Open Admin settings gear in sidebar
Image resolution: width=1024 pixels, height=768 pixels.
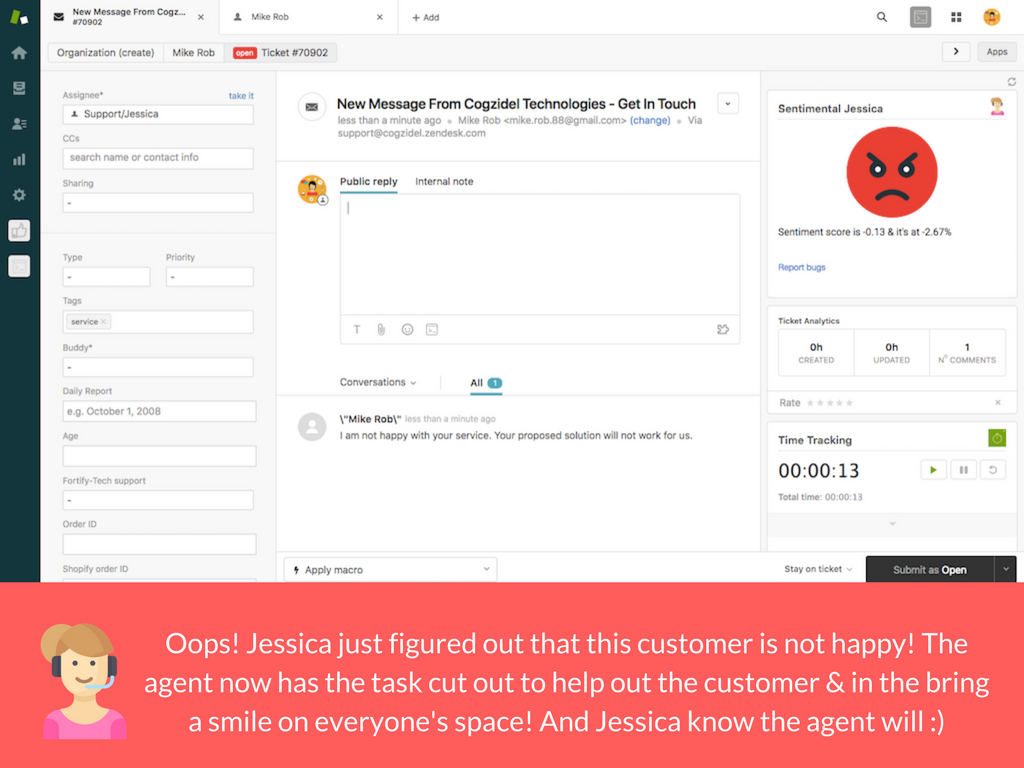click(19, 195)
